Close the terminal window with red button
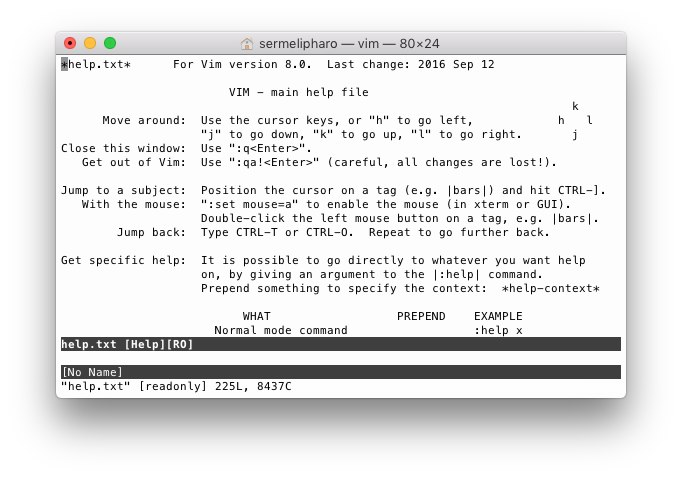Screen dimensions: 682x478 (70, 43)
